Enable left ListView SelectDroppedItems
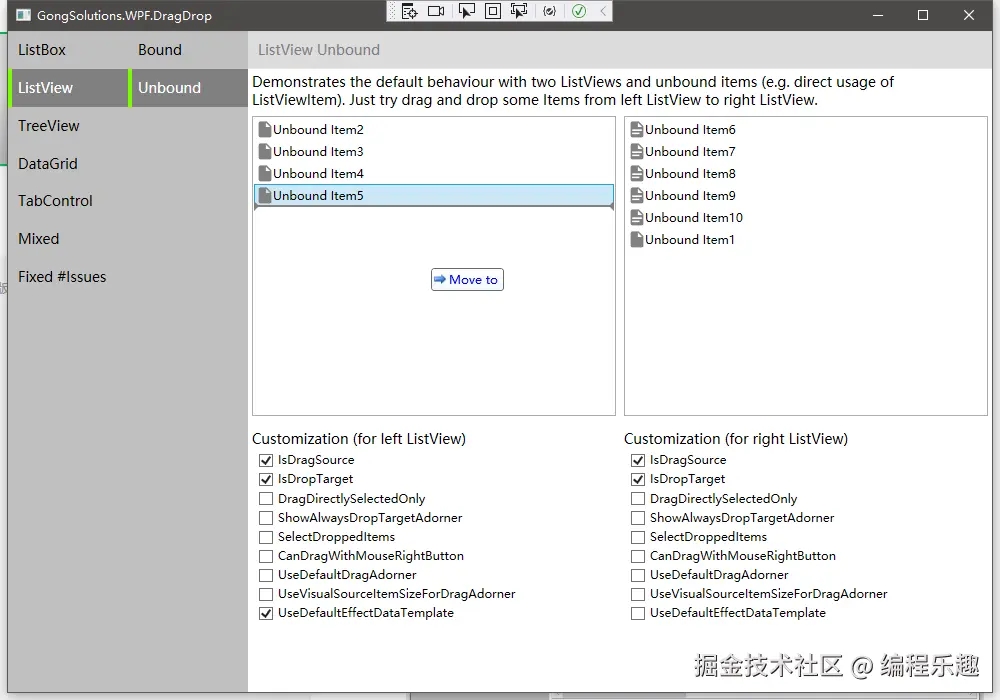Image resolution: width=1000 pixels, height=700 pixels. 266,537
